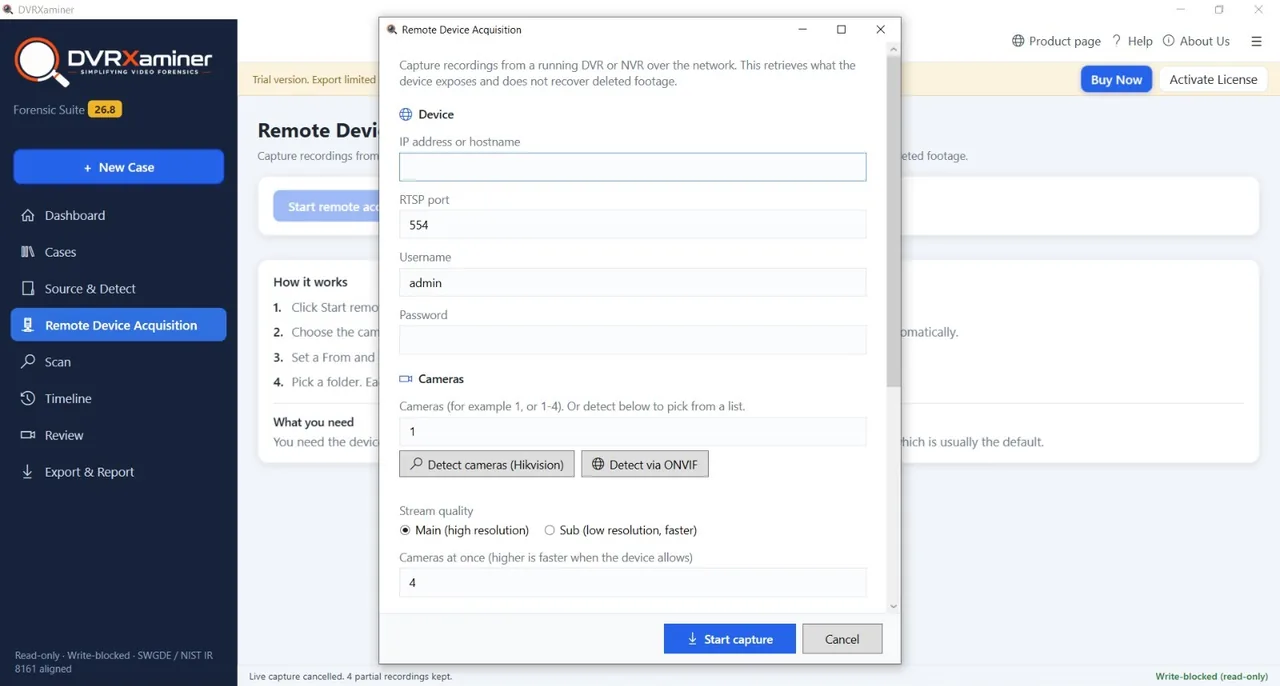The image size is (1280, 686).
Task: Cancel the Remote Device Acquisition dialog
Action: click(x=842, y=639)
